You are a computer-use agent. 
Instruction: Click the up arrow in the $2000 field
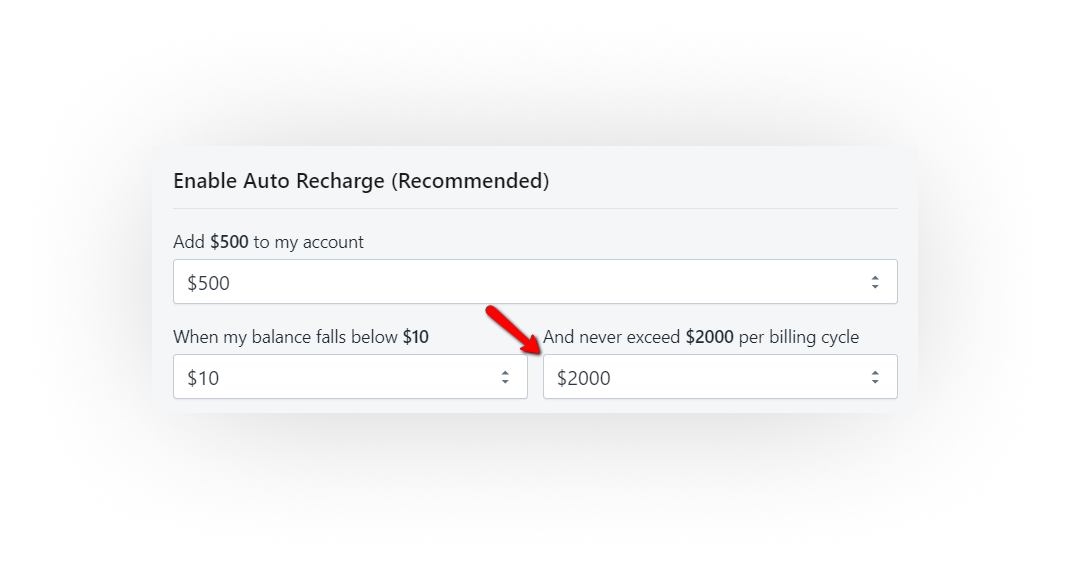pyautogui.click(x=875, y=373)
